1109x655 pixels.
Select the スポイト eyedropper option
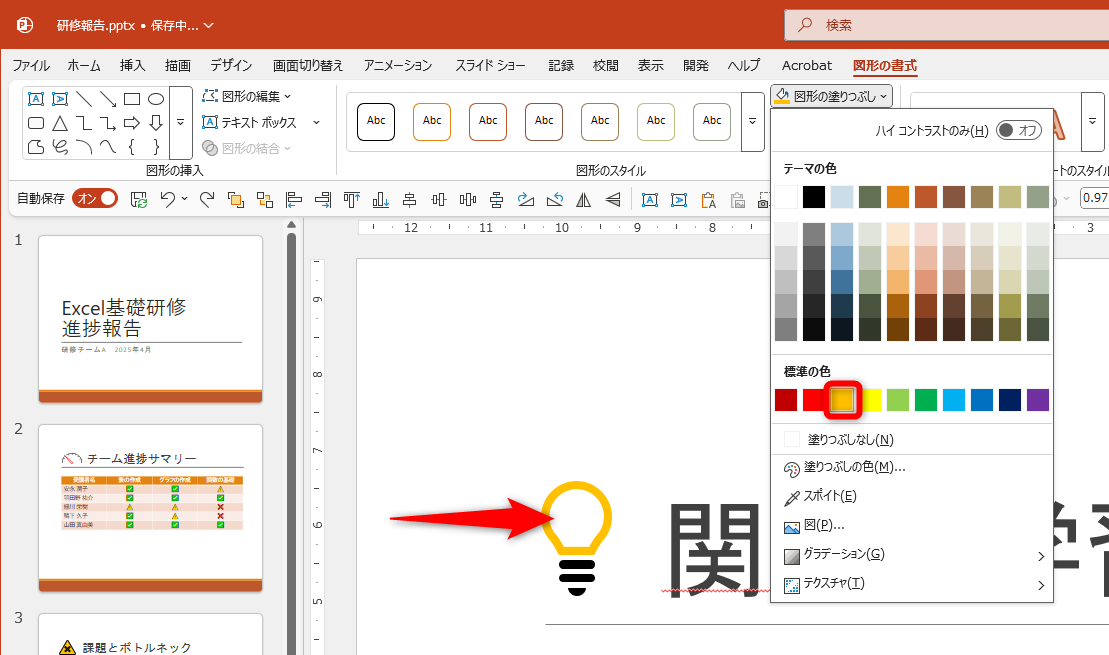coord(912,497)
